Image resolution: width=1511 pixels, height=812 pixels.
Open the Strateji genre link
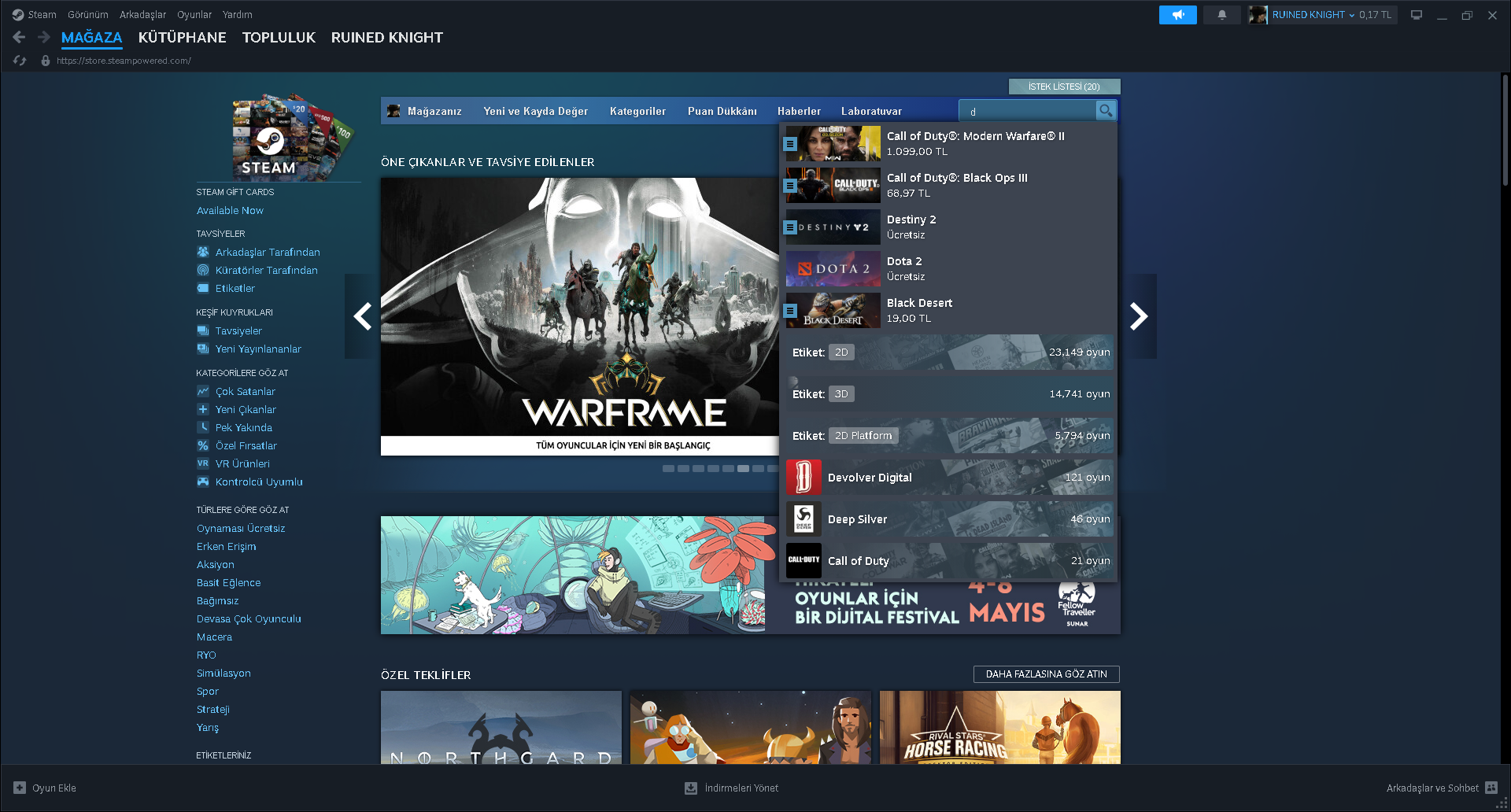click(213, 709)
